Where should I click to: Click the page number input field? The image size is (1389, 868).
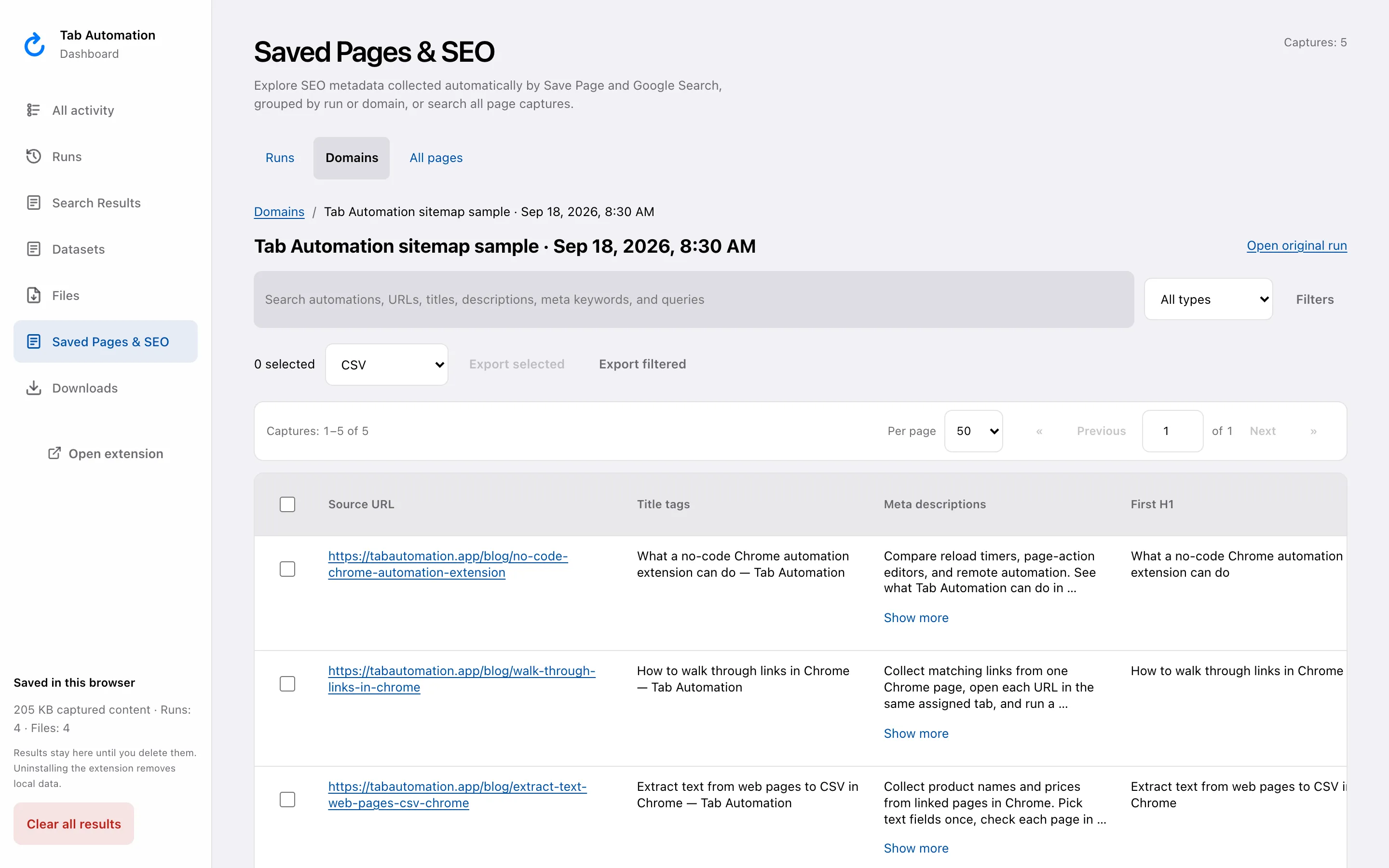point(1172,431)
